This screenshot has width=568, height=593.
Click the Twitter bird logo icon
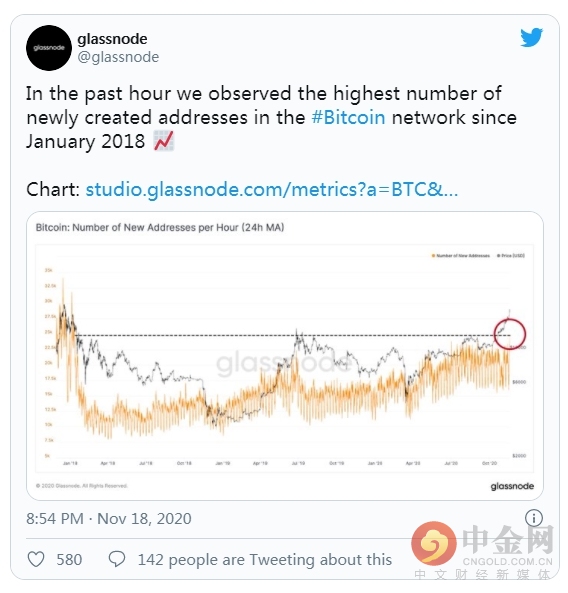point(531,37)
